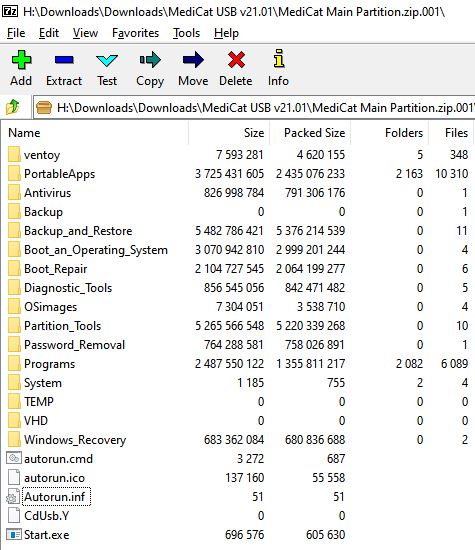Select the Start.exe file name
475x550 pixels.
pos(47,535)
